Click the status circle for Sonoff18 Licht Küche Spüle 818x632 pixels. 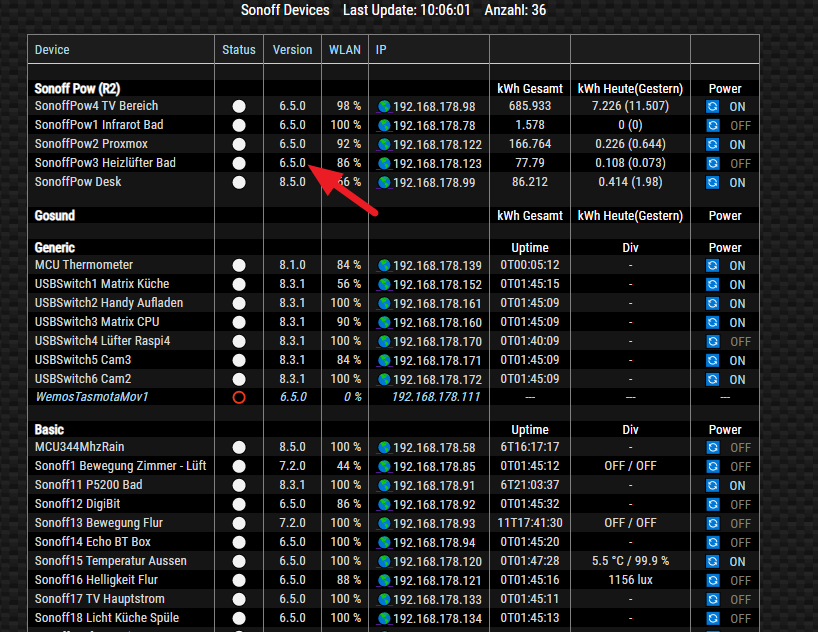(x=239, y=618)
